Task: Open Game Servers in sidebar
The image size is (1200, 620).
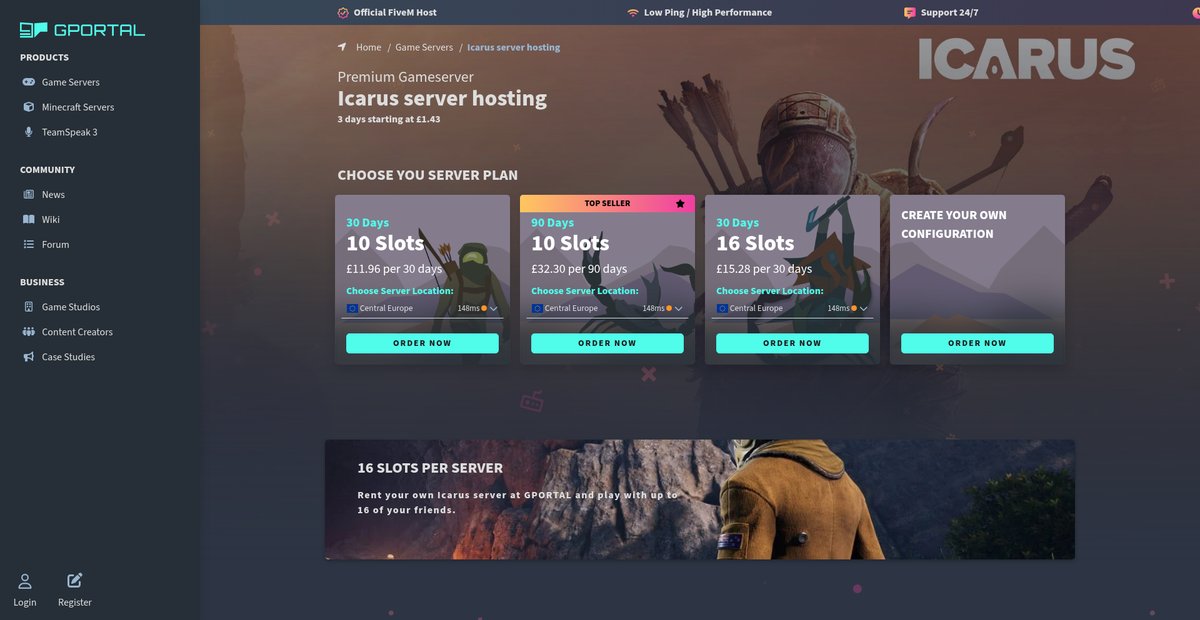Action: tap(70, 82)
